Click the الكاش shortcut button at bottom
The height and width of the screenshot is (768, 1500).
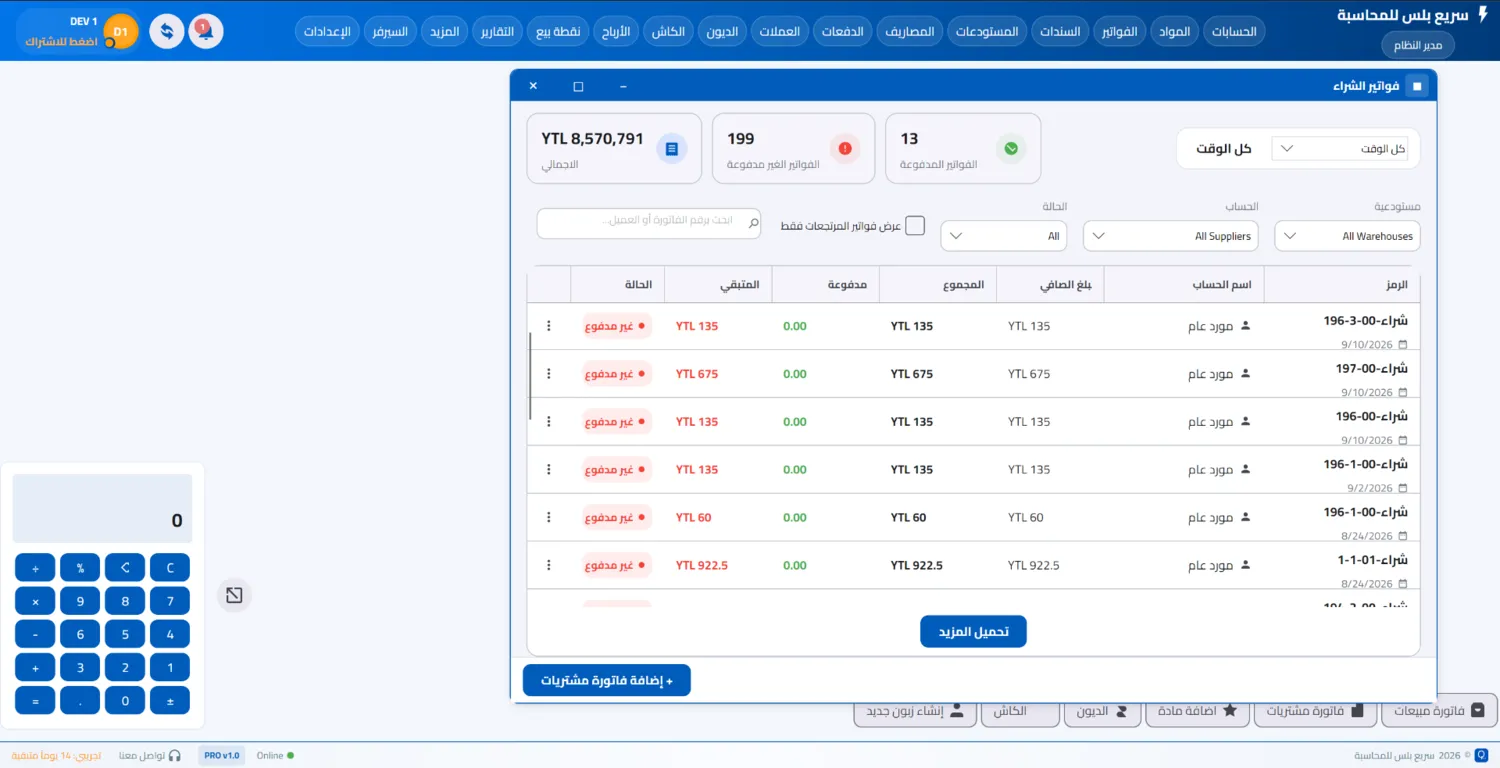pyautogui.click(x=1020, y=711)
